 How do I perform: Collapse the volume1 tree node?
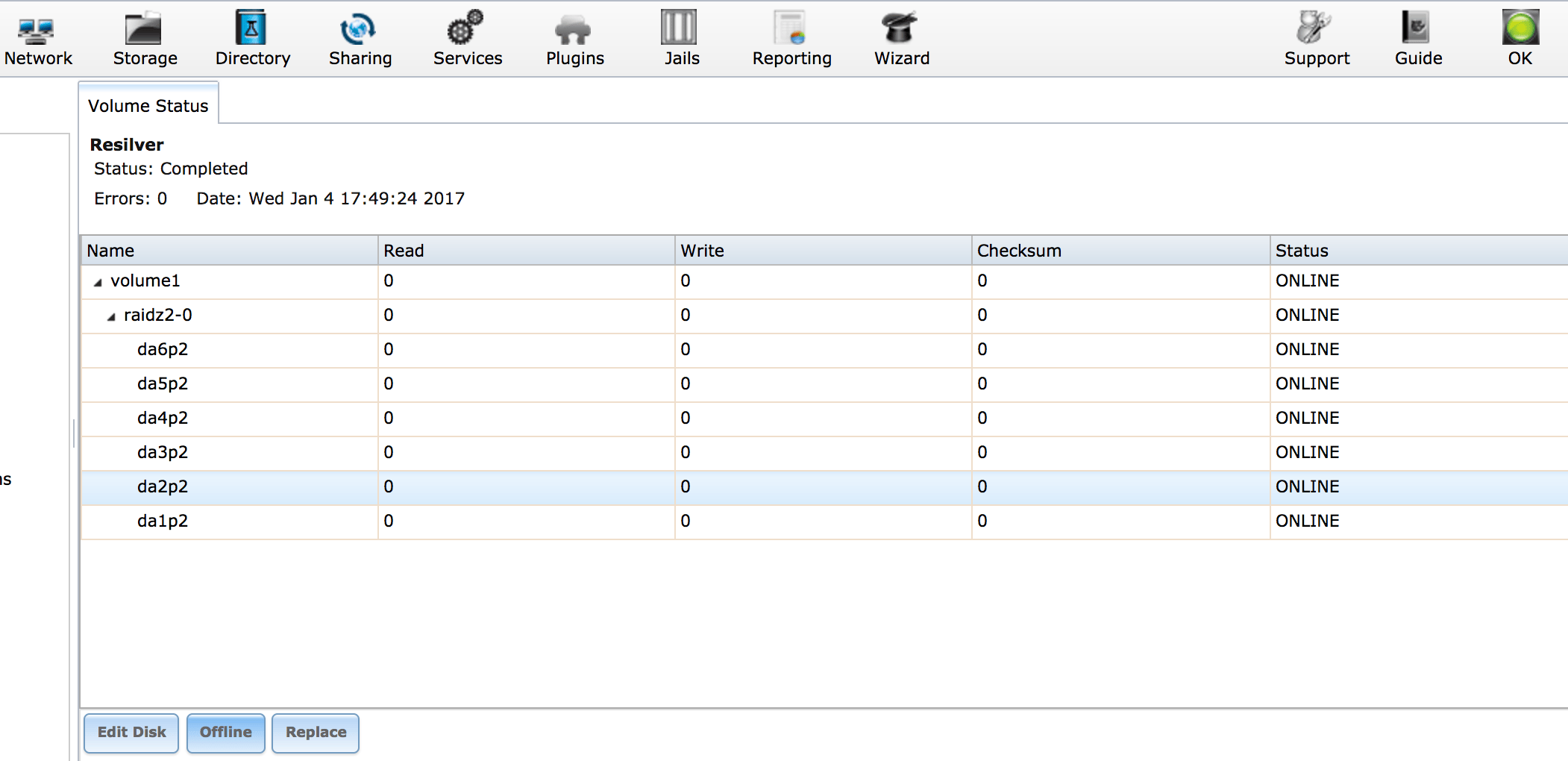click(98, 282)
